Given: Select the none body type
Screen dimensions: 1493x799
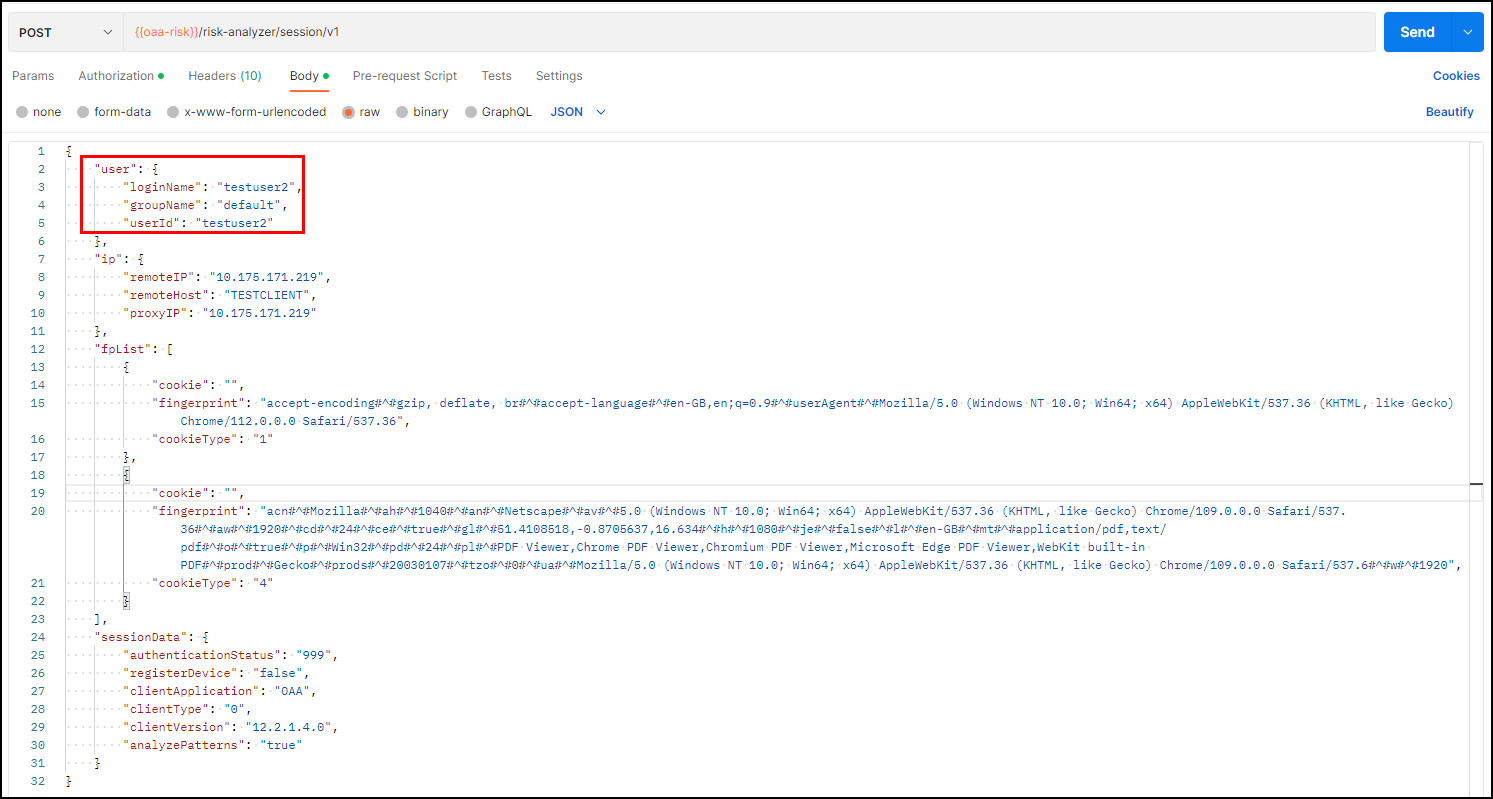Looking at the screenshot, I should (x=38, y=112).
